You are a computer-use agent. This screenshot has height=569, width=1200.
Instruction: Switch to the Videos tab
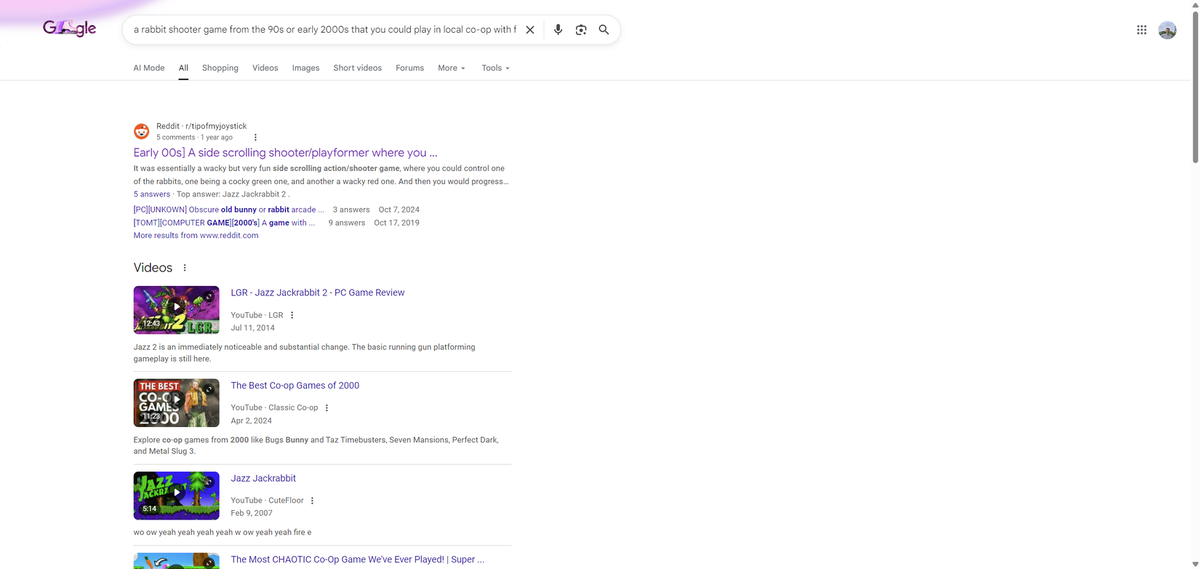pyautogui.click(x=265, y=68)
